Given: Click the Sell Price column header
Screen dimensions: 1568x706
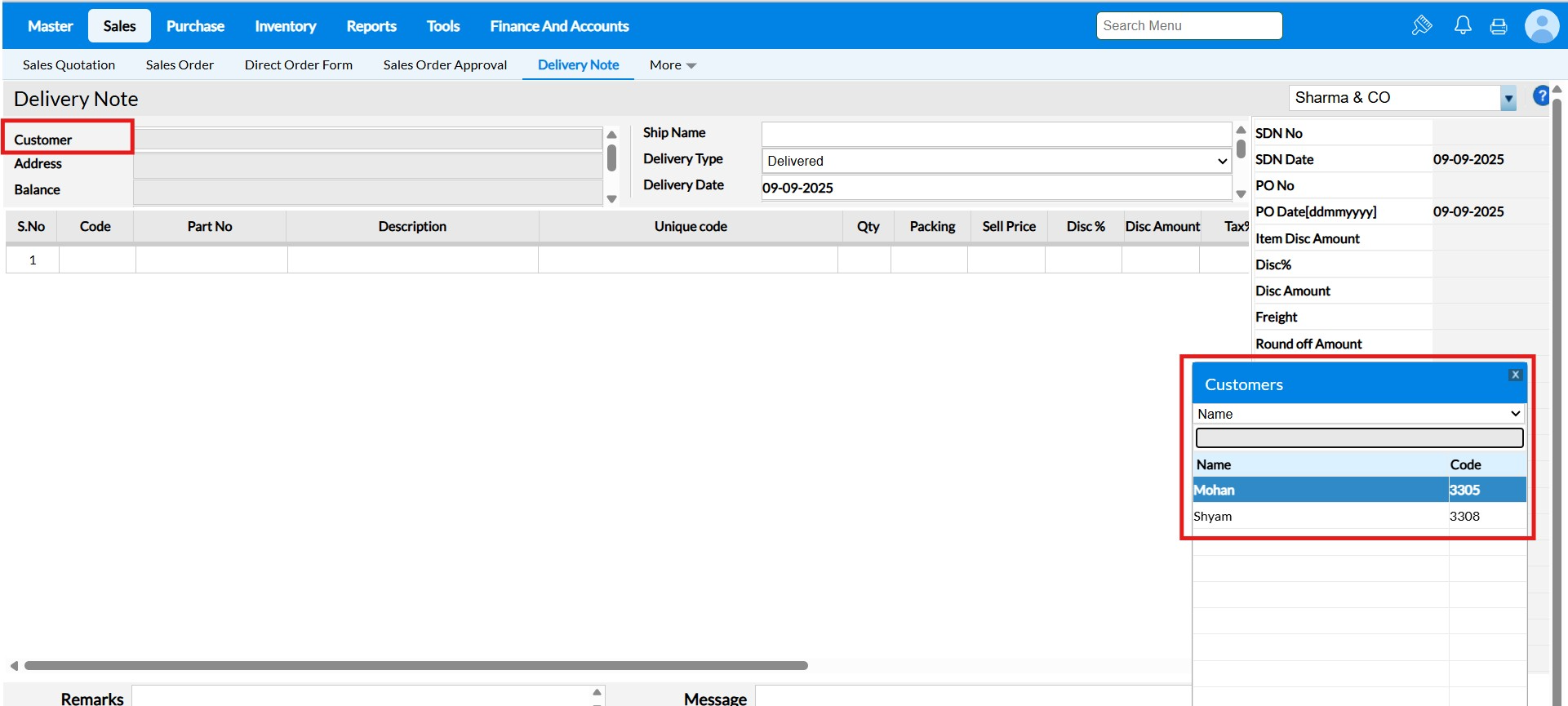Looking at the screenshot, I should point(1009,227).
